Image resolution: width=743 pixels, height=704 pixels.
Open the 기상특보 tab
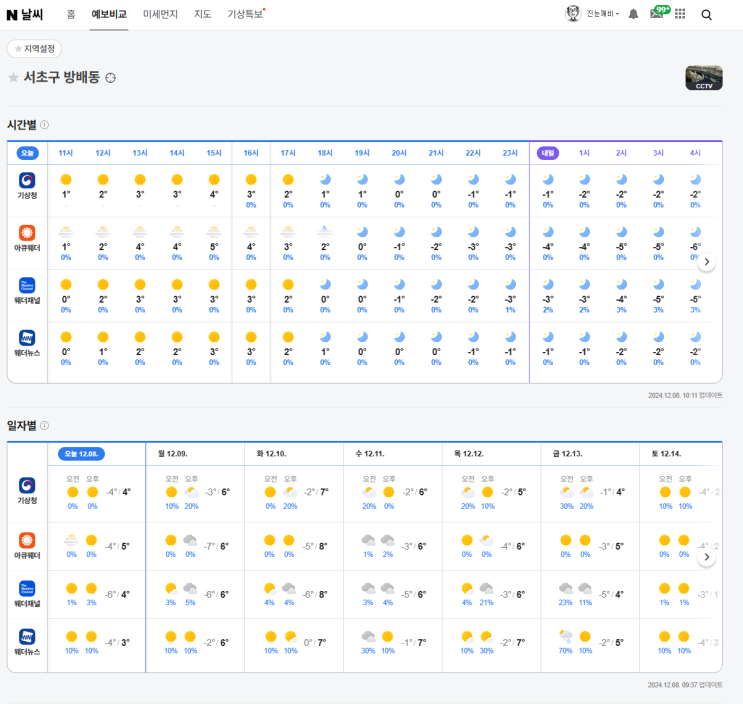[245, 14]
